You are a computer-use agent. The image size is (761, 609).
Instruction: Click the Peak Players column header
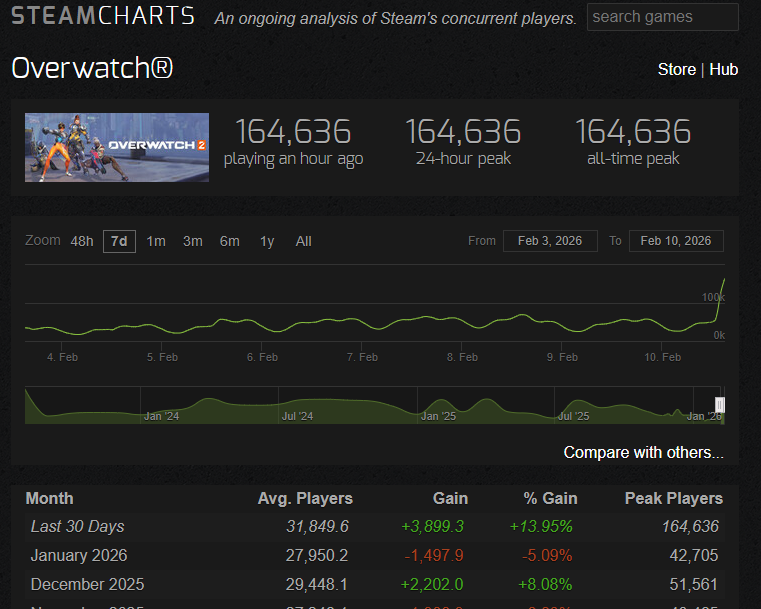pos(674,499)
